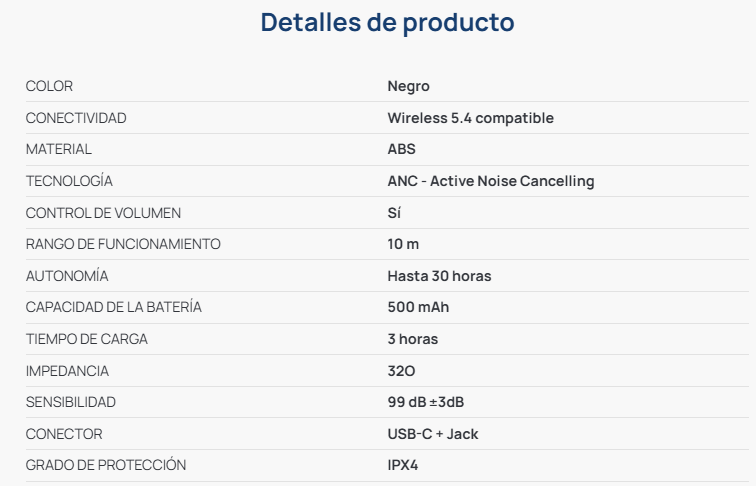Click the IMPEDANCIA row label

[67, 371]
